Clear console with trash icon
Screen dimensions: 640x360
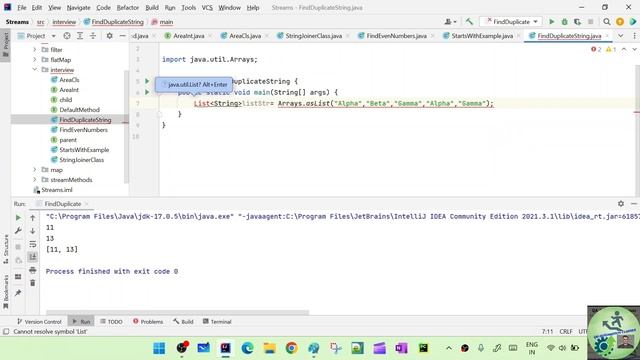[33, 283]
